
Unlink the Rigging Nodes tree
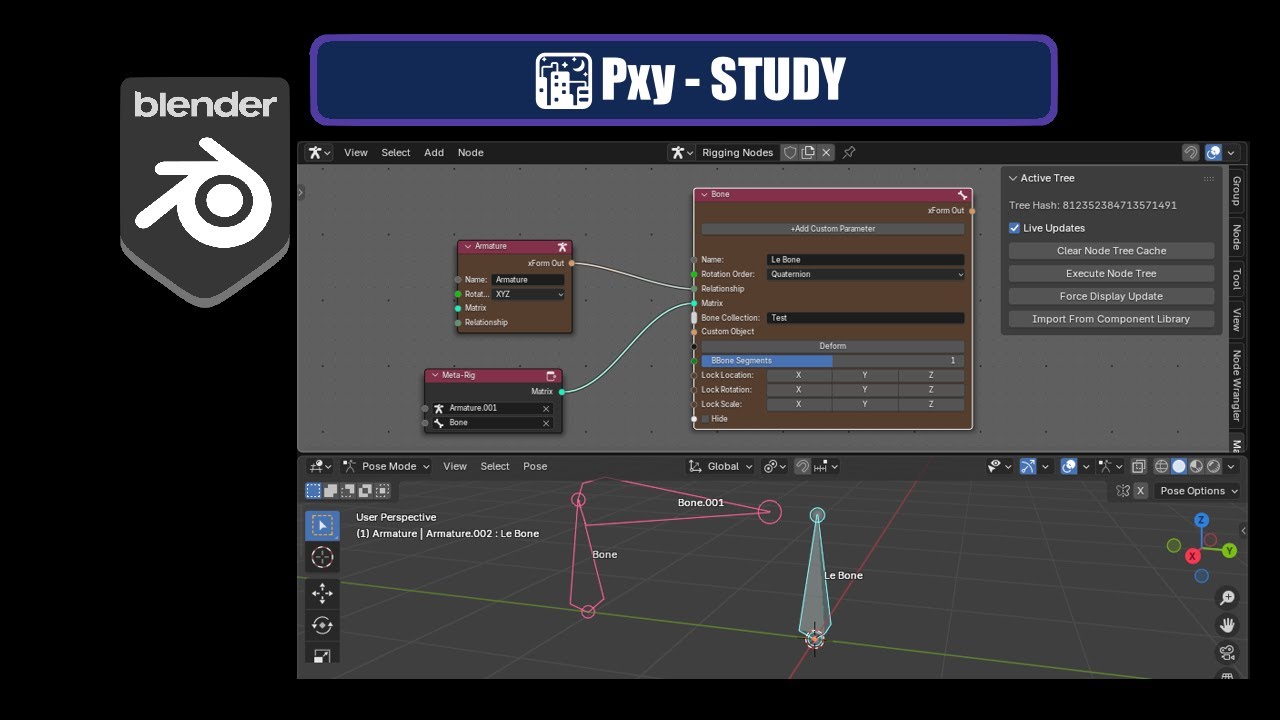[x=826, y=153]
